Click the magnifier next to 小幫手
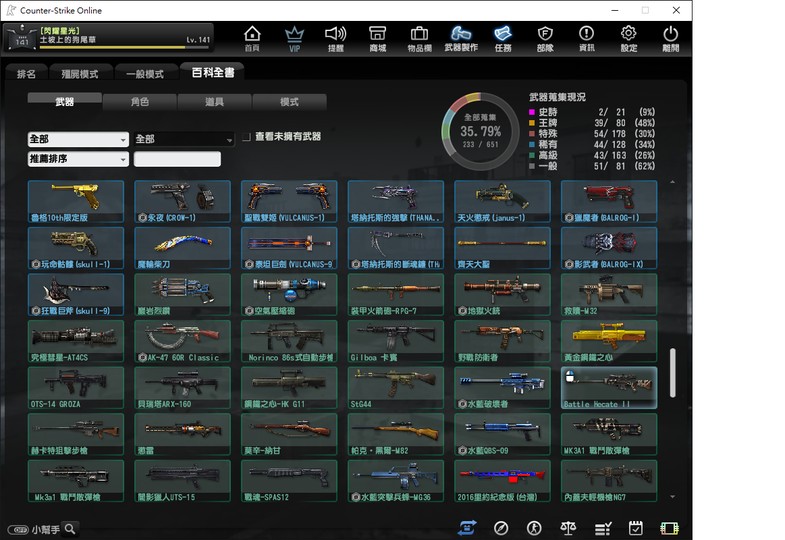785x540 pixels. pyautogui.click(x=70, y=528)
